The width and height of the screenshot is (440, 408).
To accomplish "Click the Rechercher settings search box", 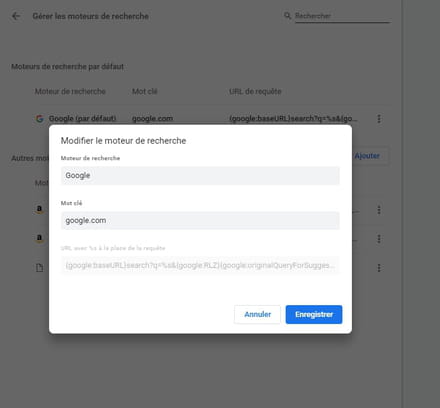I will (x=342, y=16).
